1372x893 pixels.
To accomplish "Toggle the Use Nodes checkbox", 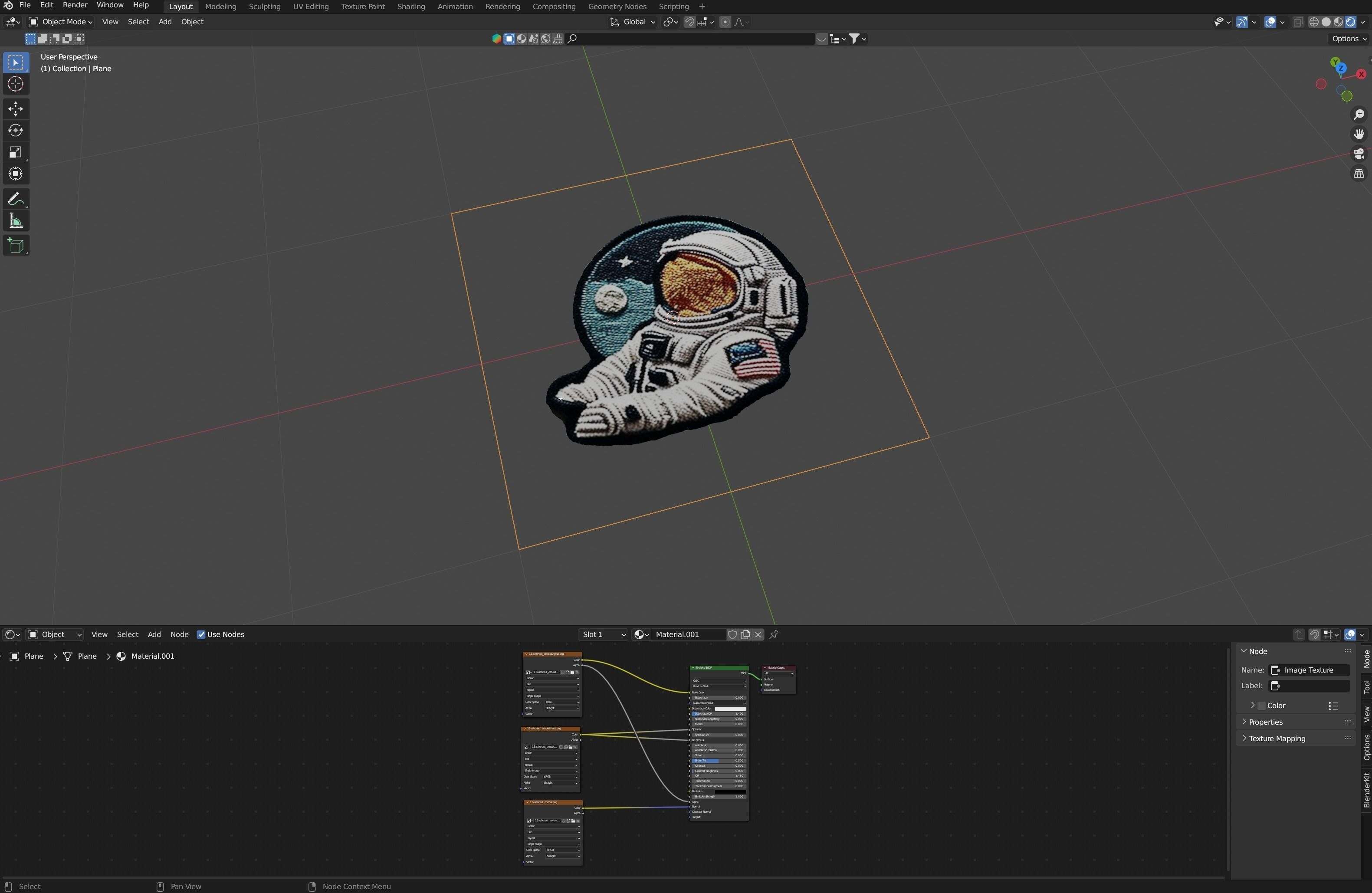I will tap(201, 635).
